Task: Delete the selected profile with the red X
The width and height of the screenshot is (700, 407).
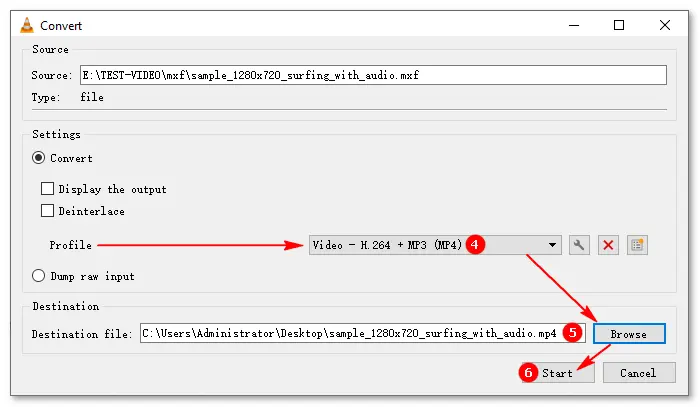Action: pyautogui.click(x=607, y=245)
